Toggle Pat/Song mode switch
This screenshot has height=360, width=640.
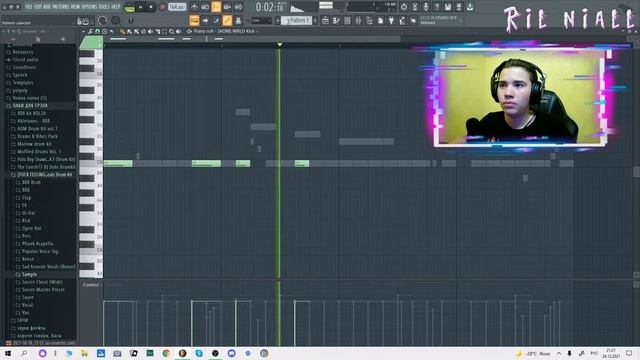click(129, 8)
